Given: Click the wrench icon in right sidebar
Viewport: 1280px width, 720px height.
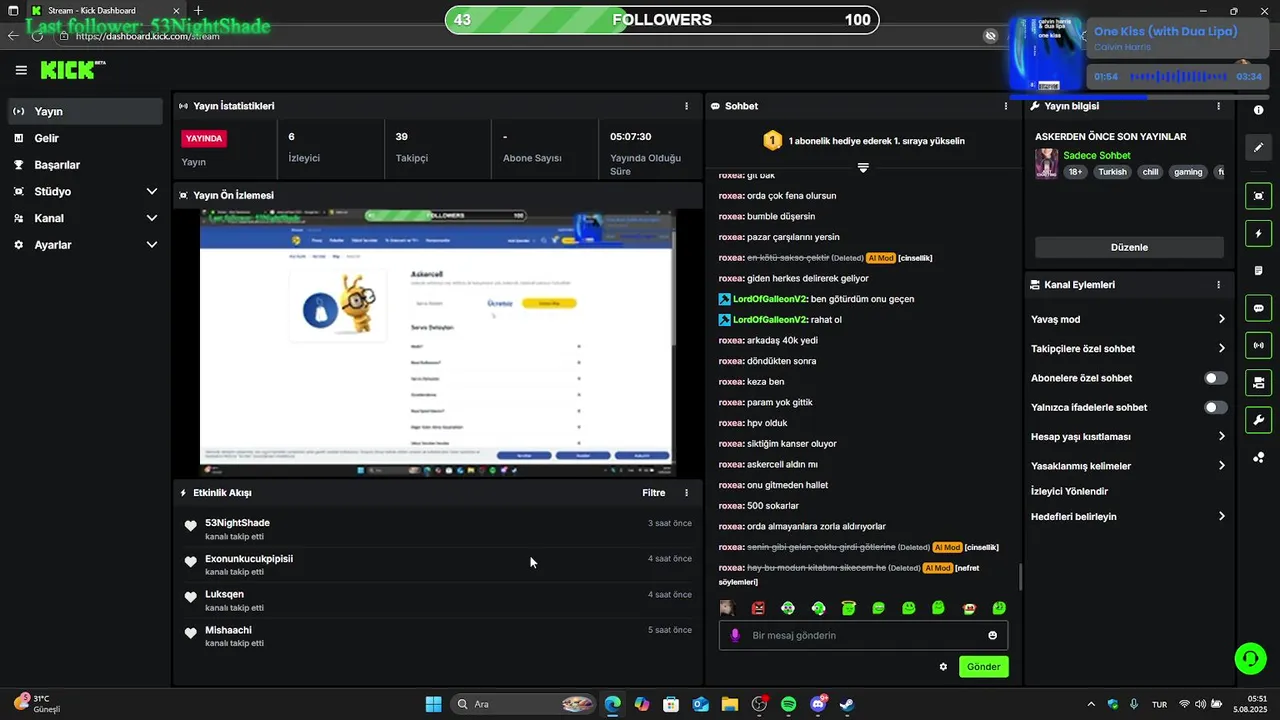Looking at the screenshot, I should [1259, 420].
